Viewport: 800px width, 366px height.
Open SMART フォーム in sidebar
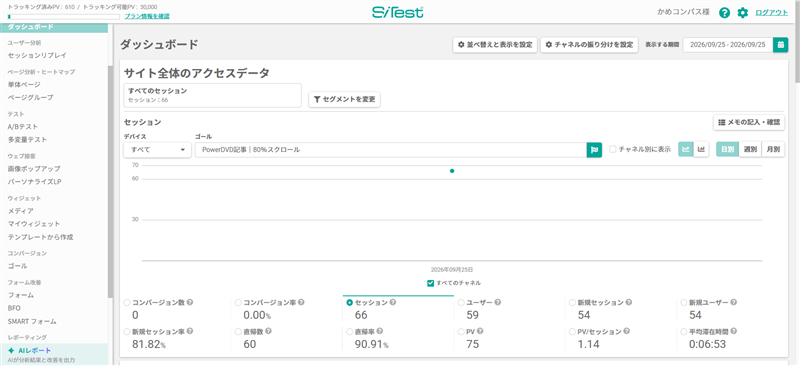click(32, 322)
